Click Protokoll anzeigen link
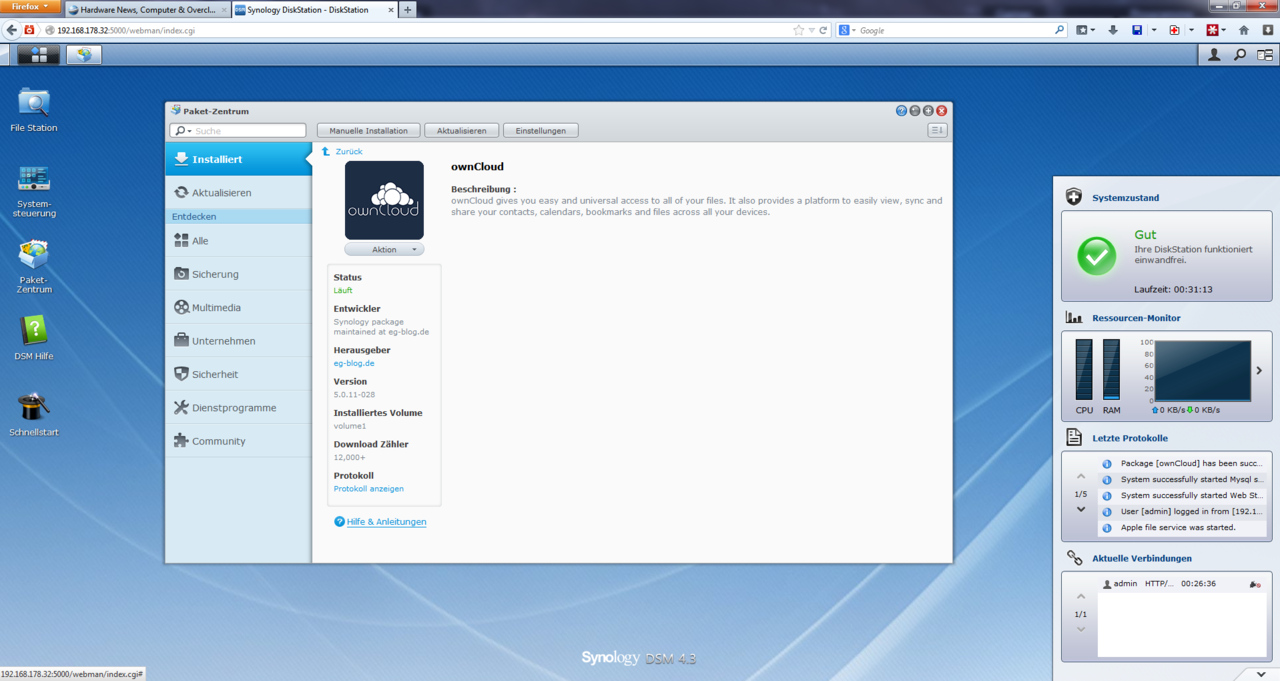 tap(369, 489)
